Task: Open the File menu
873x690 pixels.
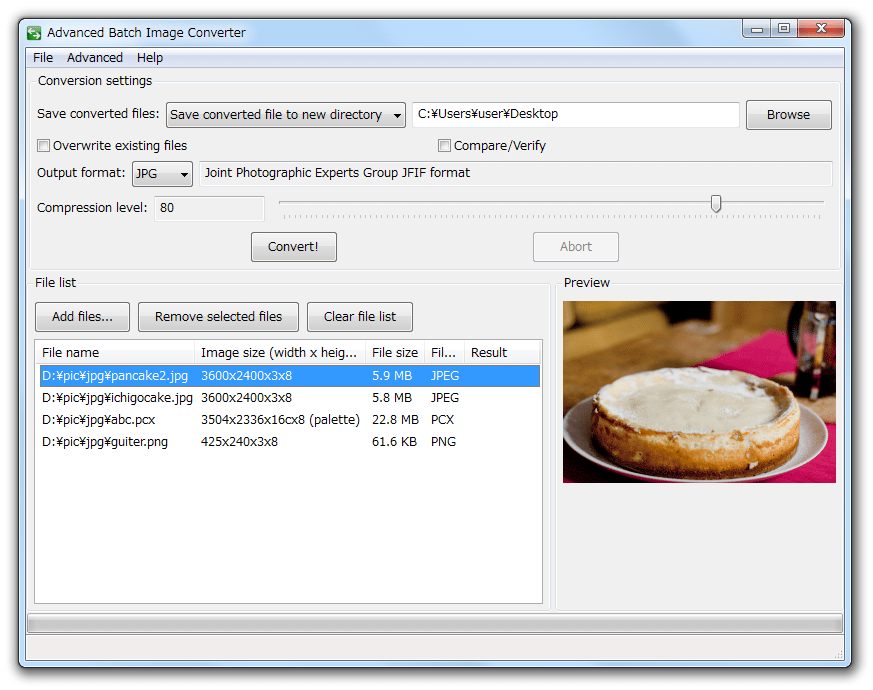Action: [43, 58]
